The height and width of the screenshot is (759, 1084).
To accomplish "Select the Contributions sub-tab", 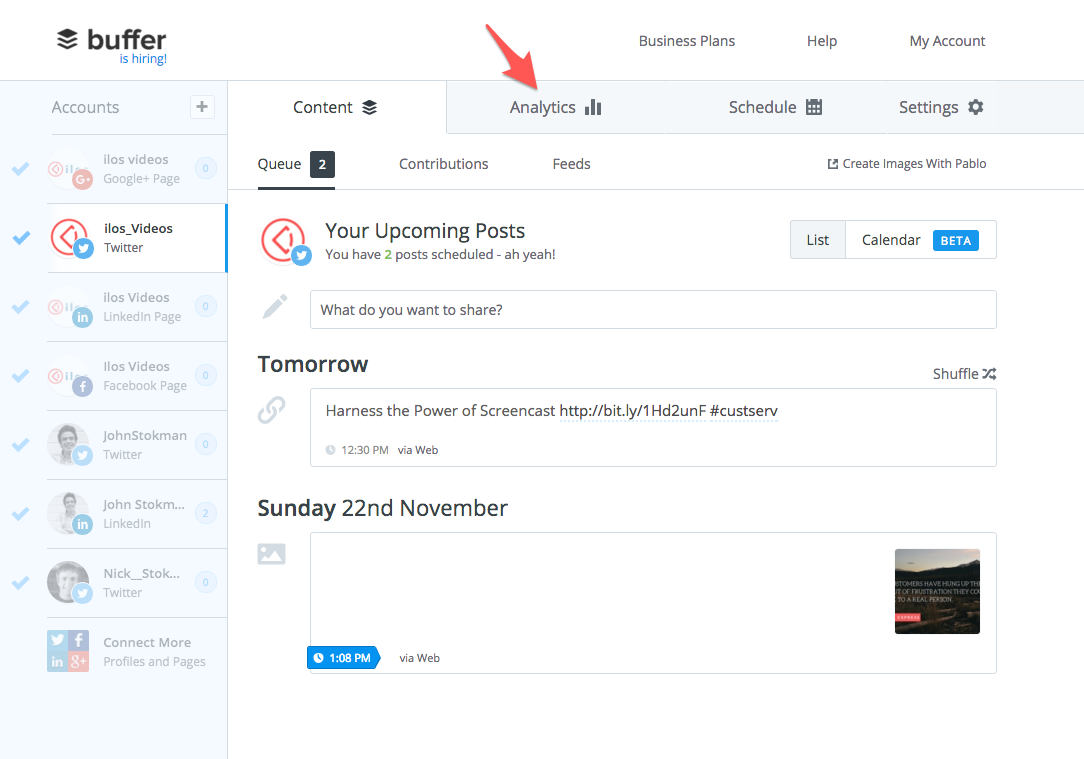I will click(444, 164).
